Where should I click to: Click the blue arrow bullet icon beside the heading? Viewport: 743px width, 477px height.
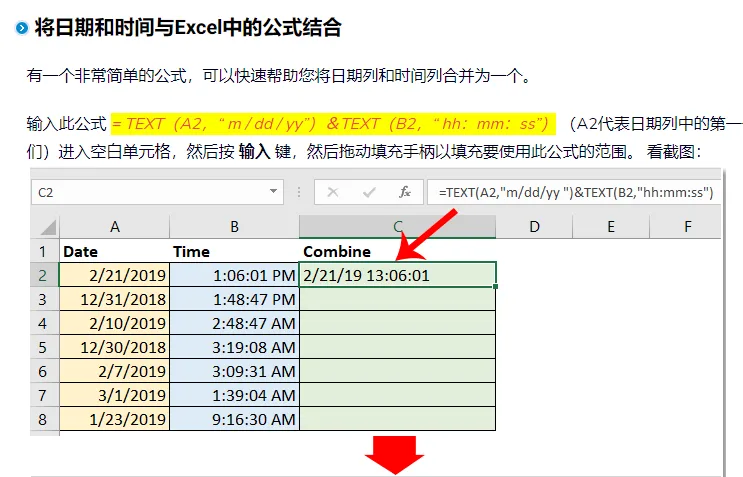point(22,28)
